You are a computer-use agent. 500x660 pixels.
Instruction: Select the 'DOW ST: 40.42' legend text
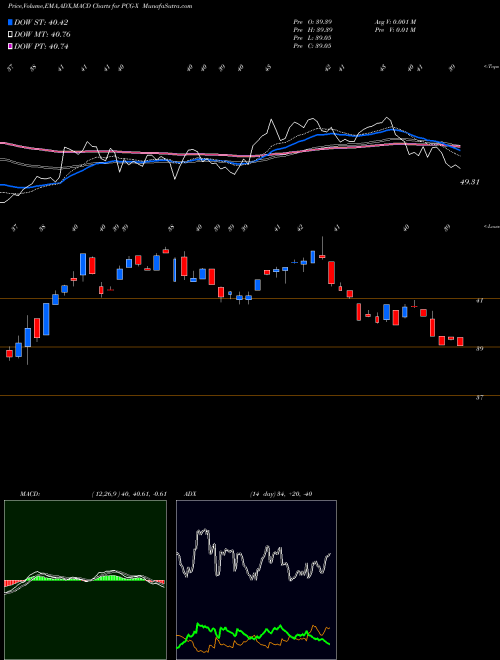click(41, 22)
